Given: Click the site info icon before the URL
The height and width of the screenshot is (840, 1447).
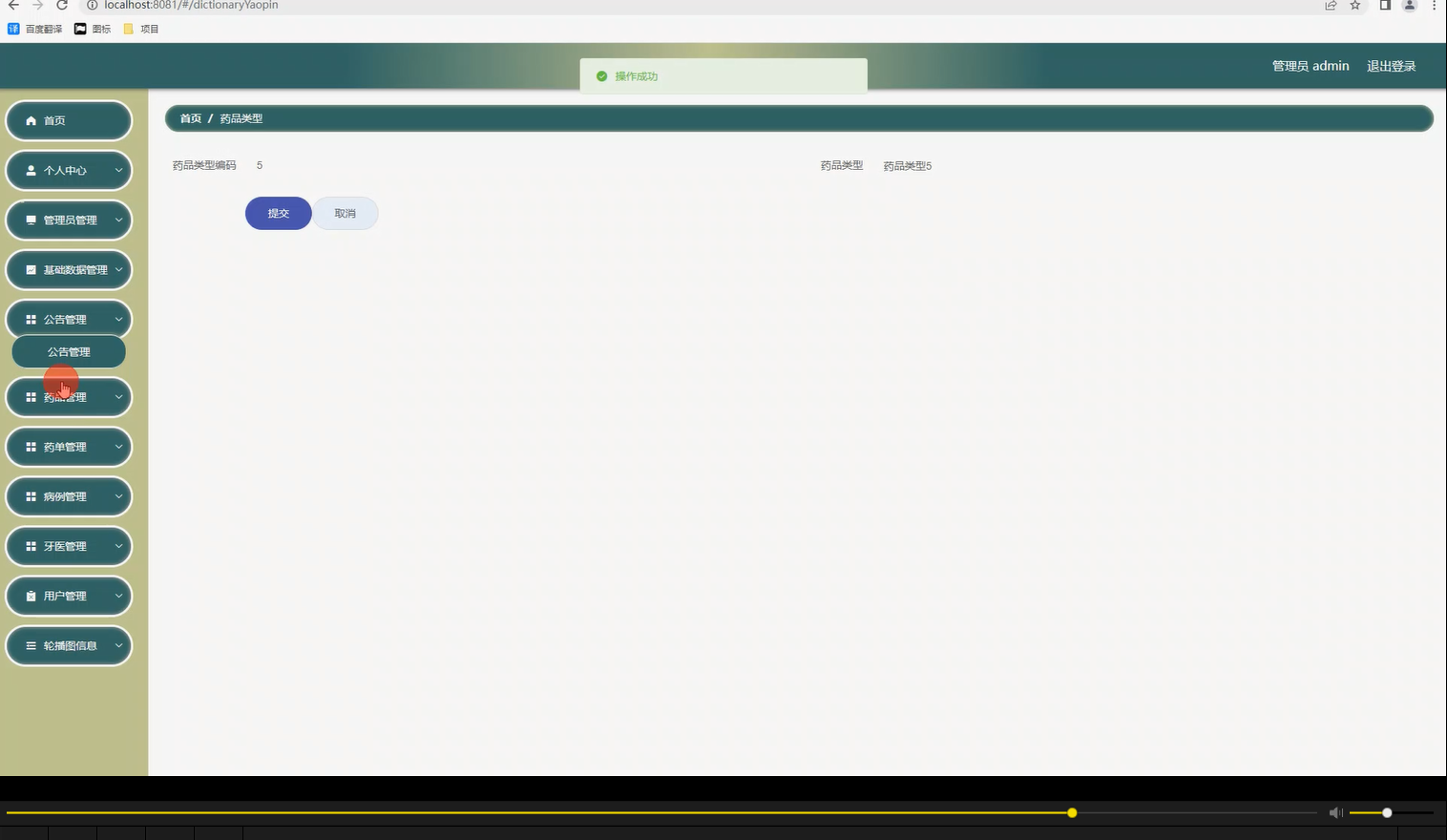Looking at the screenshot, I should (93, 5).
